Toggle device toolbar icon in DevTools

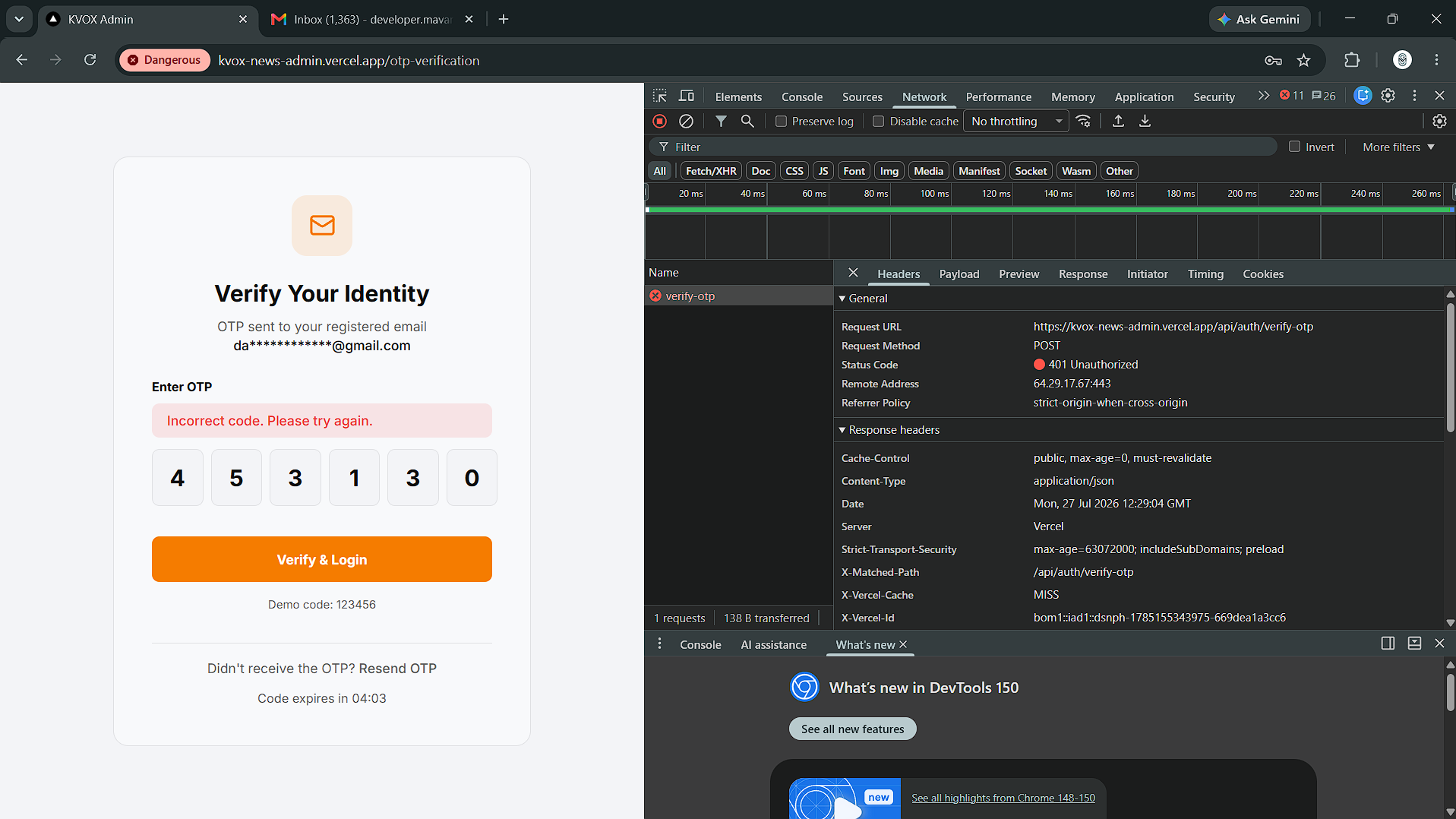(687, 96)
